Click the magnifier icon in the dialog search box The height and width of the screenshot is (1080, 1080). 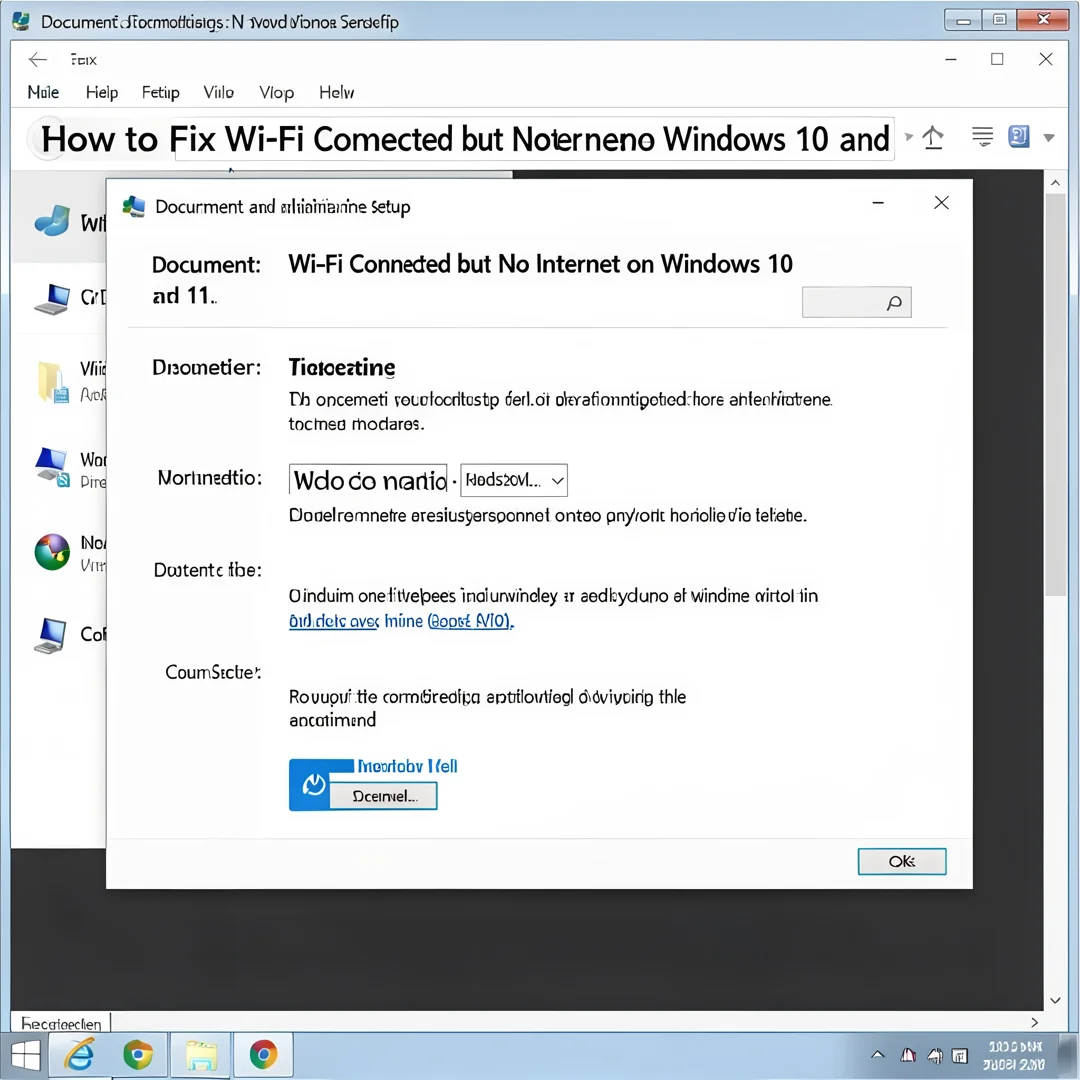(x=894, y=303)
